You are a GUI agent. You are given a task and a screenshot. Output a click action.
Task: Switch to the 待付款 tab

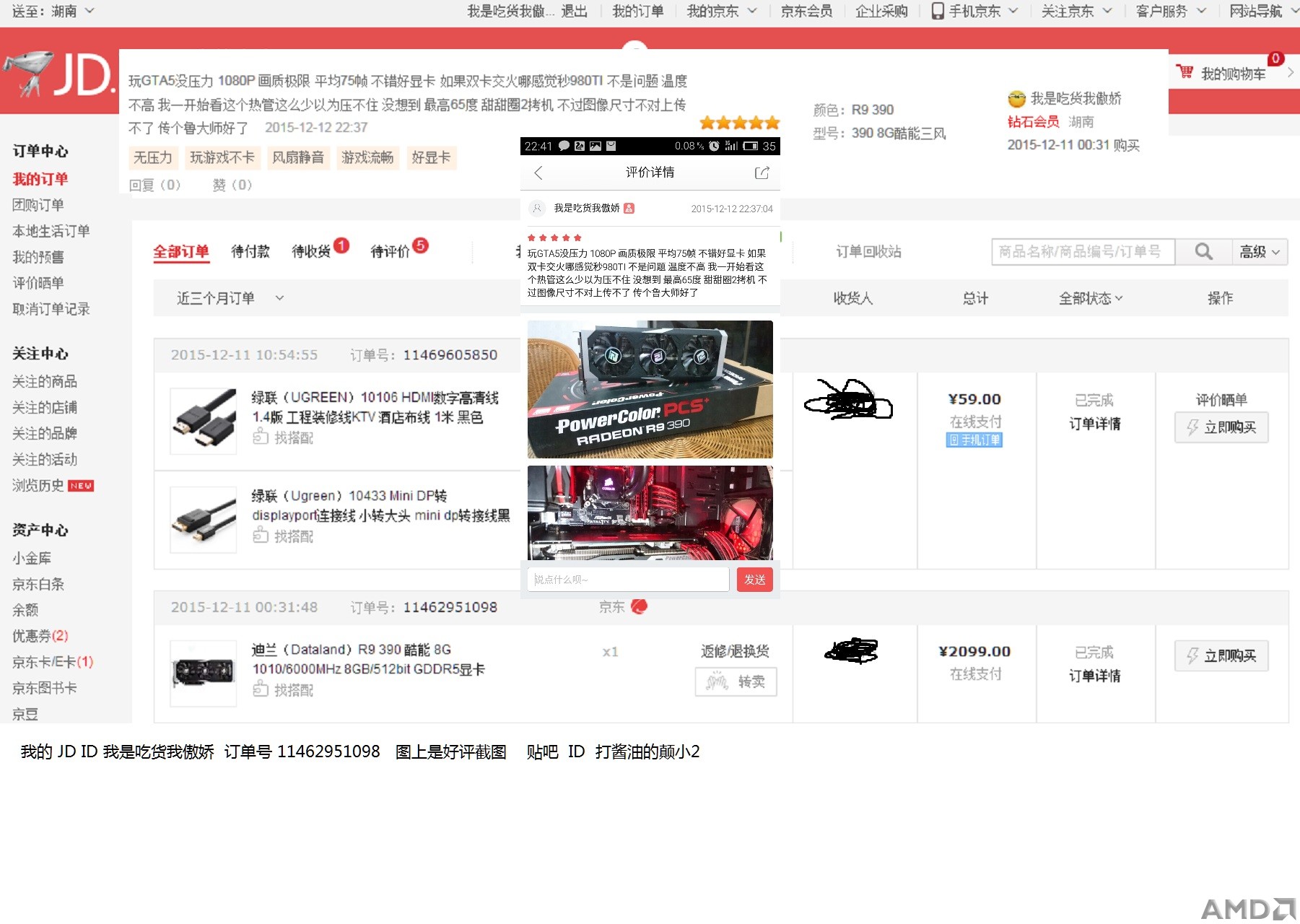(x=250, y=251)
